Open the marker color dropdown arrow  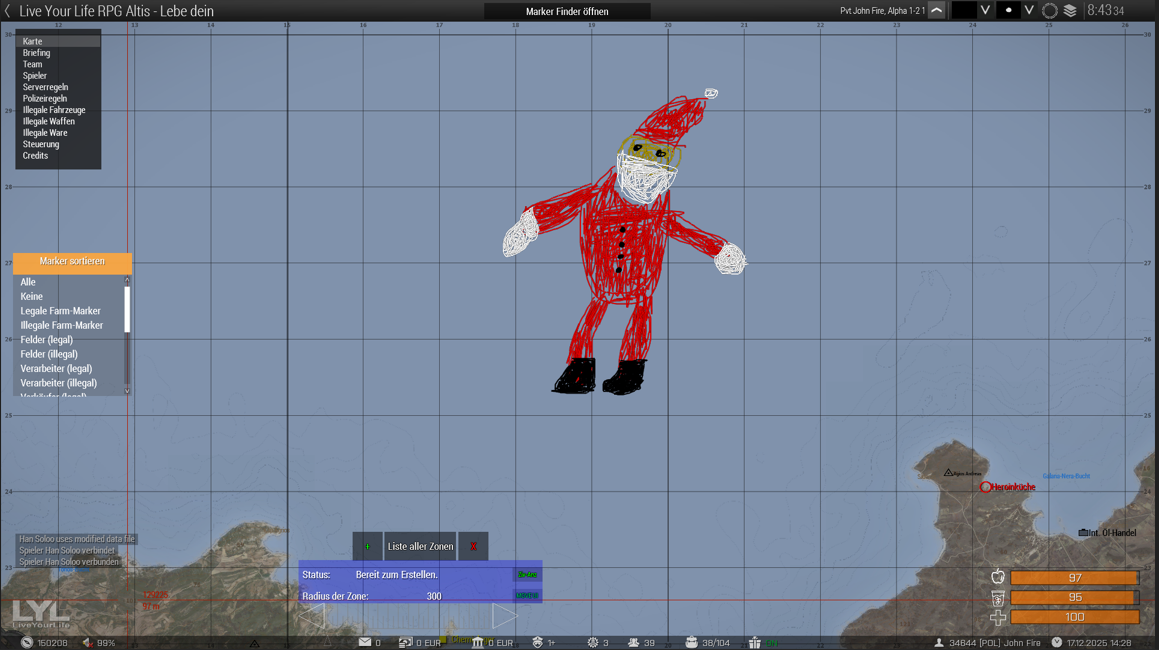pyautogui.click(x=985, y=10)
